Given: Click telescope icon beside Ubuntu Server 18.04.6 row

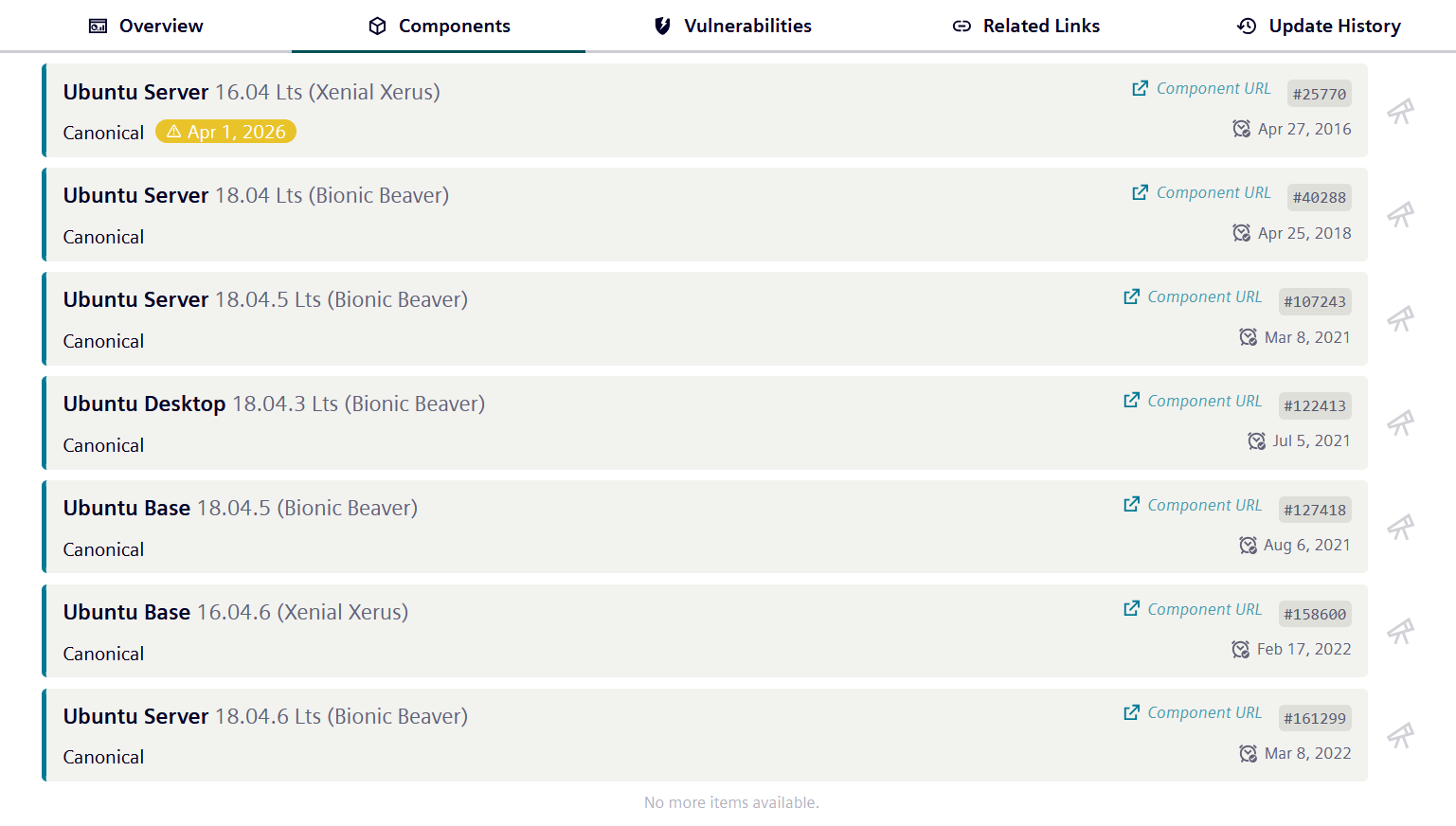Looking at the screenshot, I should pyautogui.click(x=1400, y=735).
